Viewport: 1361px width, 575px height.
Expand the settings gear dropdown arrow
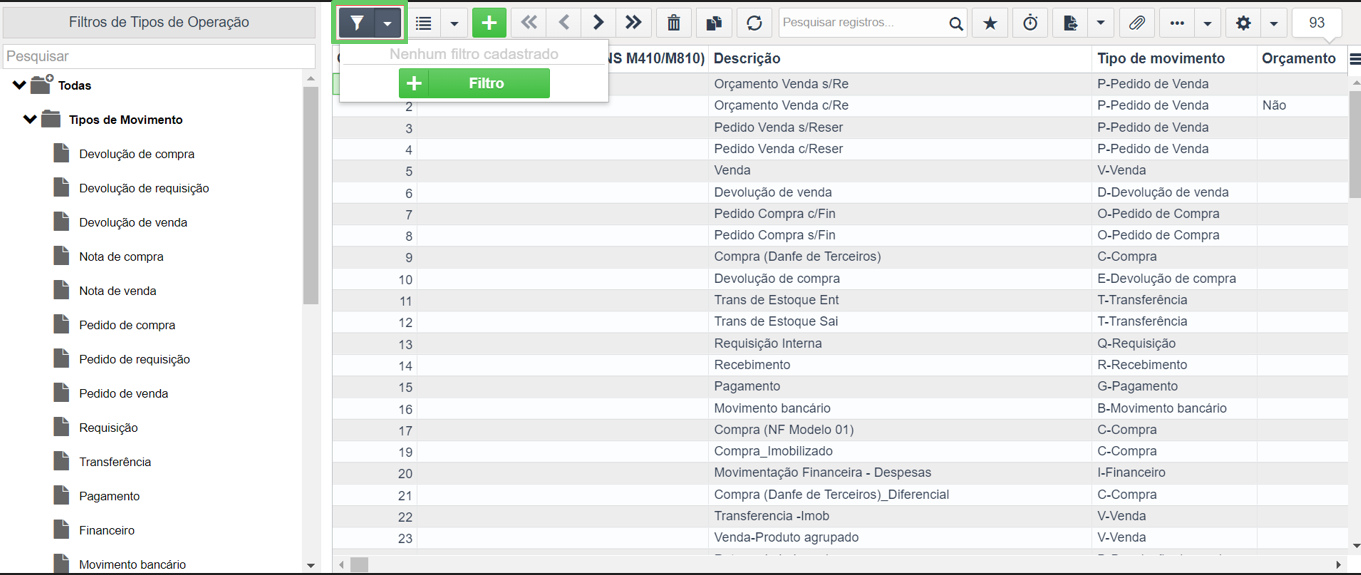click(1274, 23)
